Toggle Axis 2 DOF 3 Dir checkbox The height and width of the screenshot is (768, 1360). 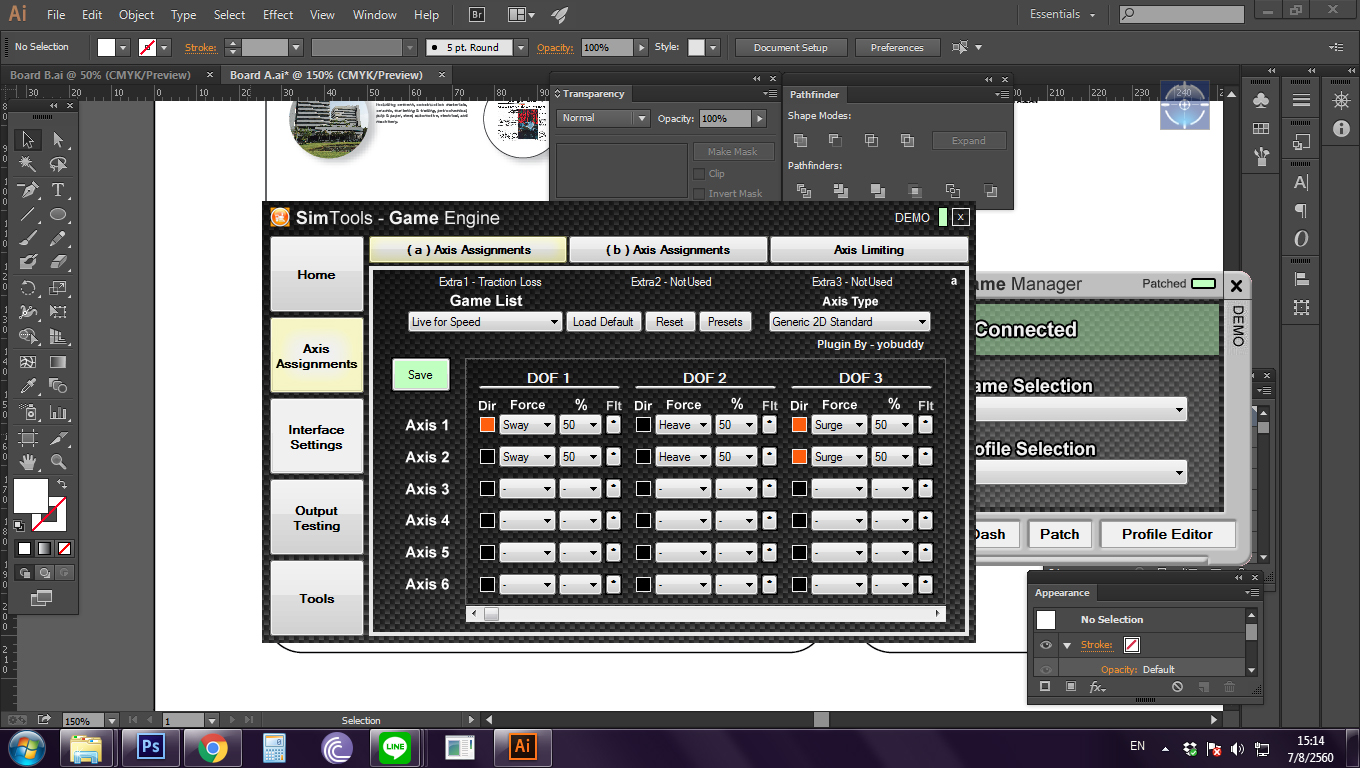tap(799, 457)
